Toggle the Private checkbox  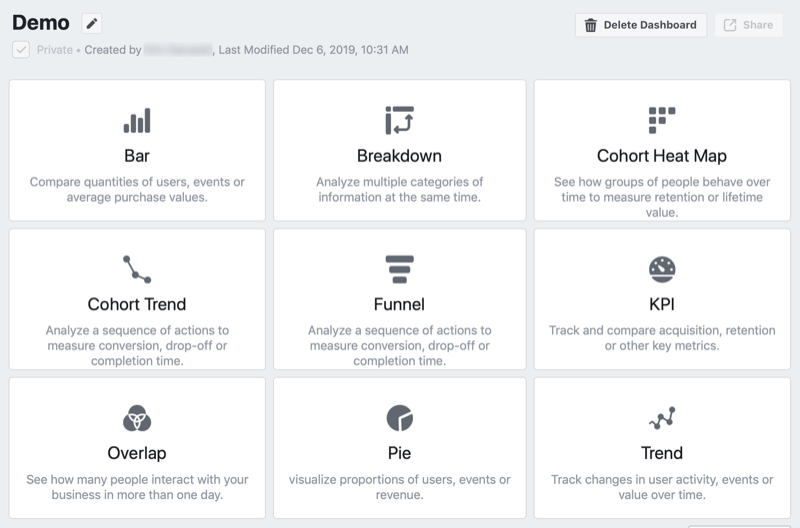21,49
